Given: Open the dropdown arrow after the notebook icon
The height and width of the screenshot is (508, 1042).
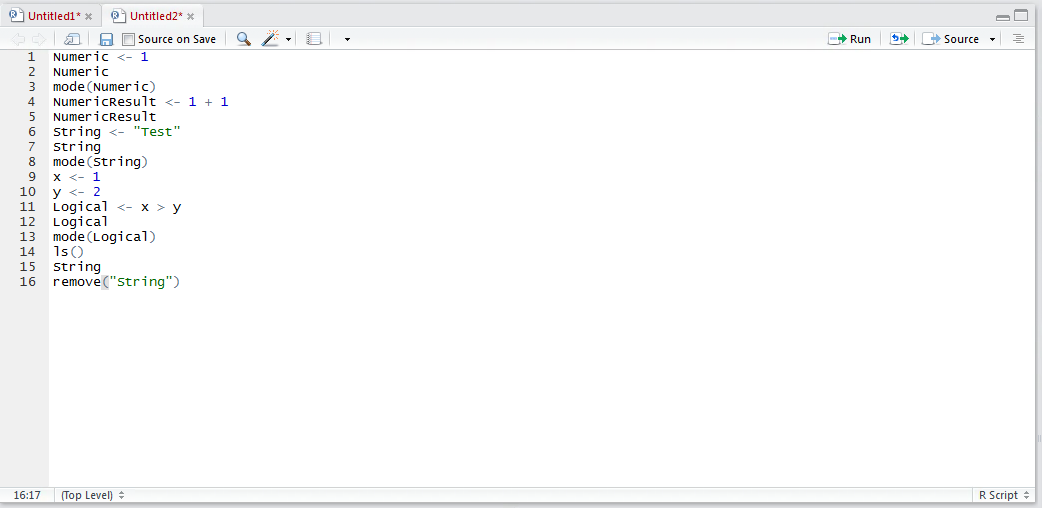Looking at the screenshot, I should pyautogui.click(x=347, y=40).
